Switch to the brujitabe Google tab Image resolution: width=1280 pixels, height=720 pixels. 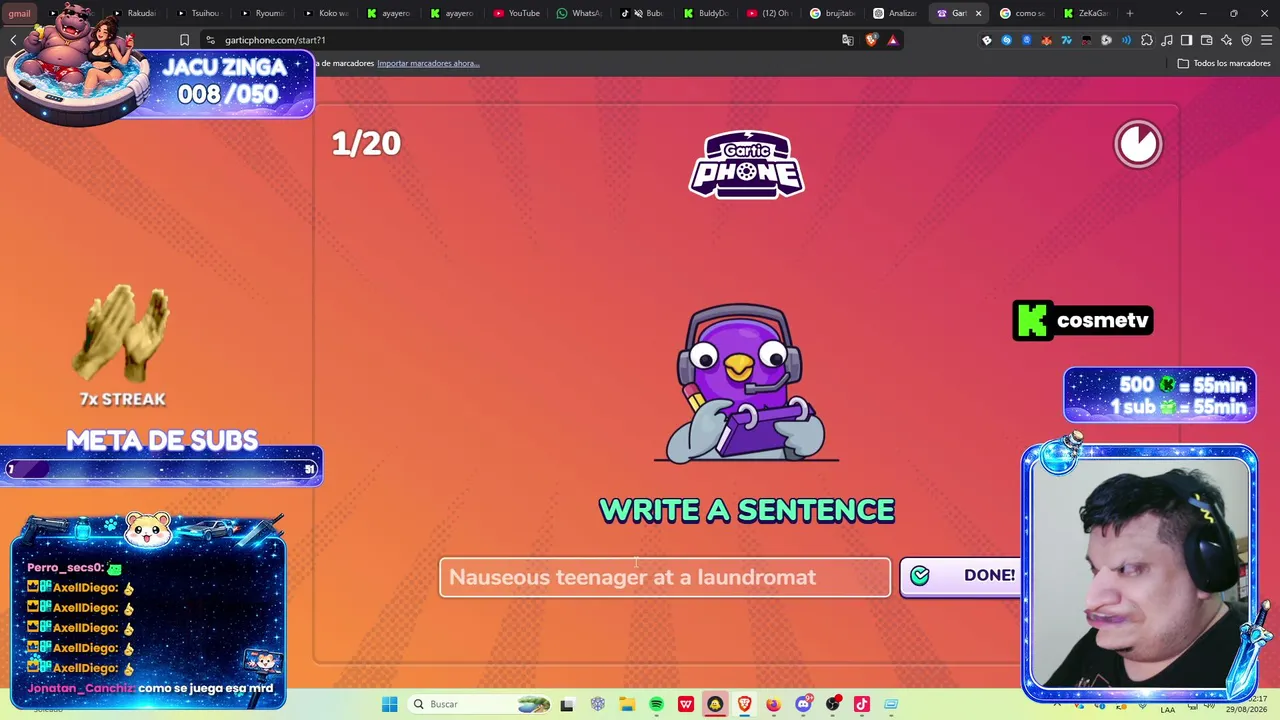pos(833,13)
